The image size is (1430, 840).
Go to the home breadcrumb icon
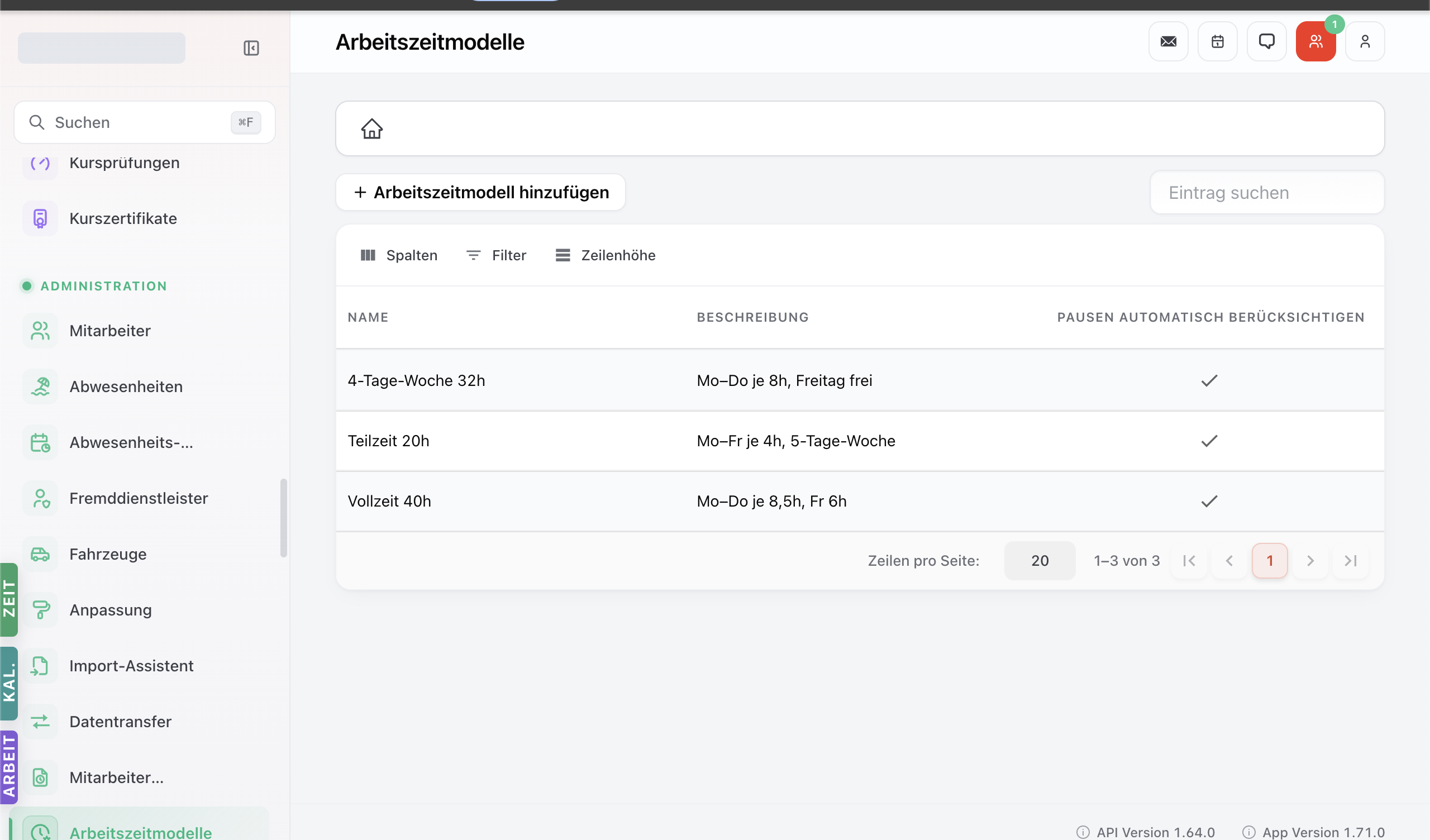pyautogui.click(x=371, y=129)
